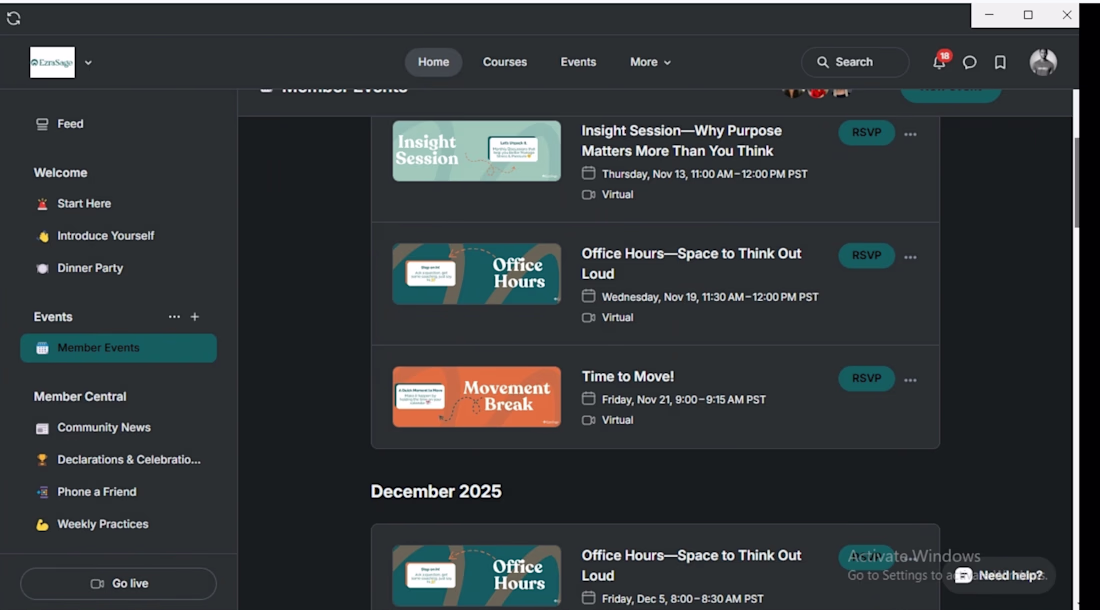Click Friday, Nov 21 date text
Viewport: 1100px width, 610px height.
click(x=684, y=400)
